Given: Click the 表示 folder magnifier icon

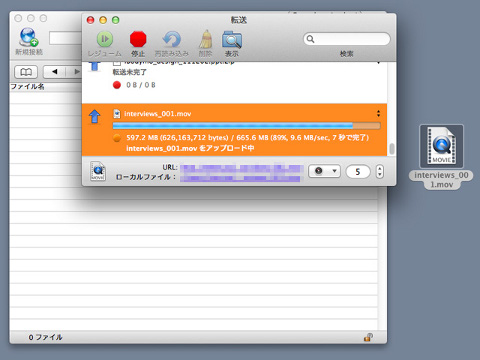Looking at the screenshot, I should click(x=232, y=40).
